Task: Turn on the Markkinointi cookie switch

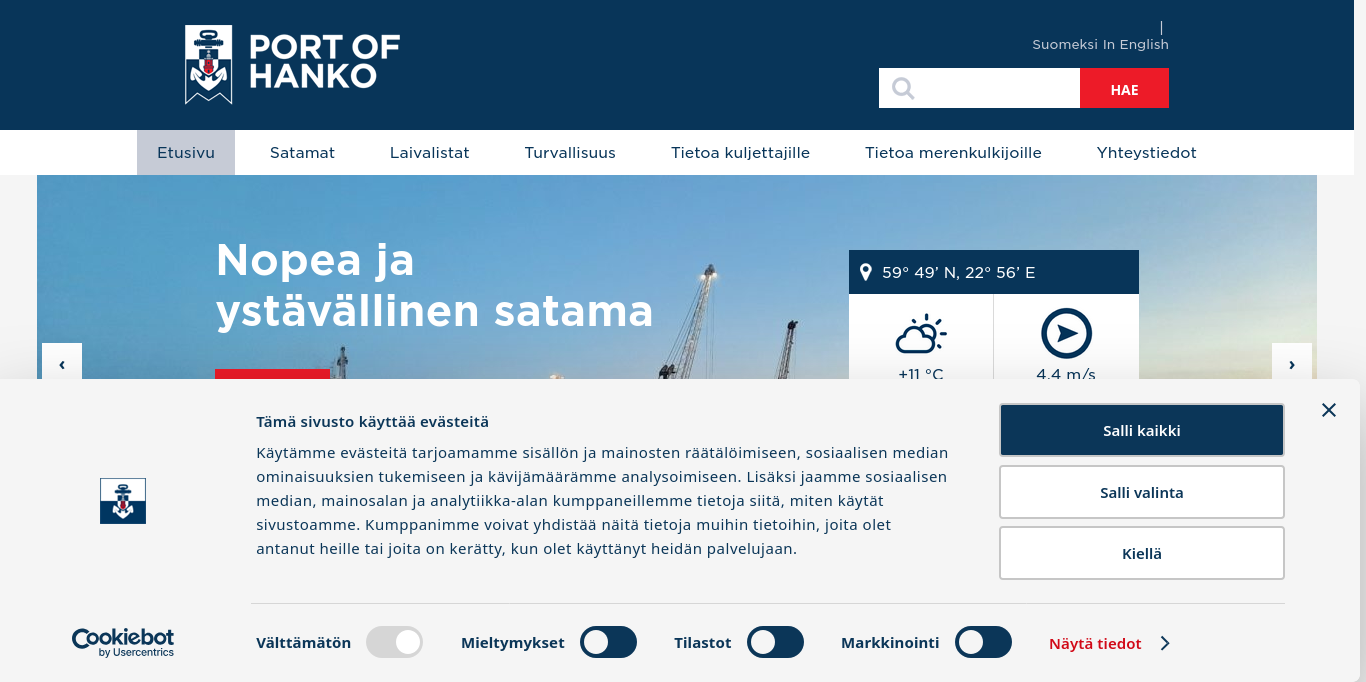Action: click(x=983, y=642)
